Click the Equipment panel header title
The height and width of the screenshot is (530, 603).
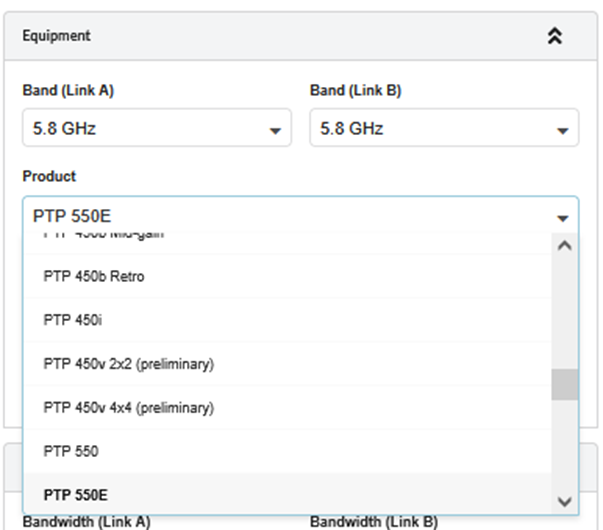56,36
